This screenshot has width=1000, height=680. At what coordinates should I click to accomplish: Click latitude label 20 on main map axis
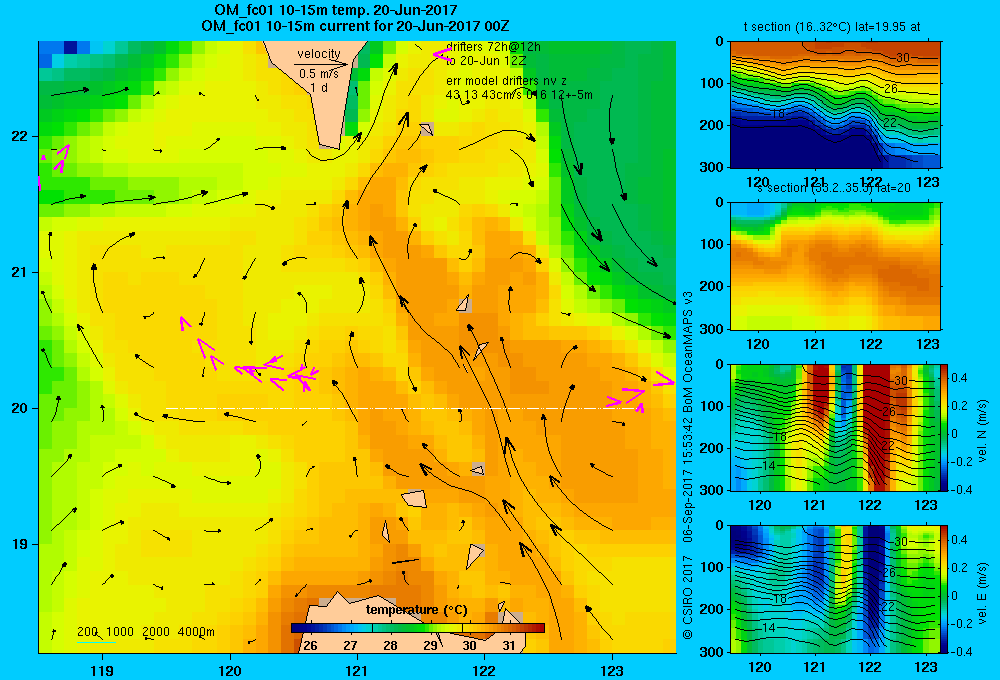pyautogui.click(x=18, y=408)
